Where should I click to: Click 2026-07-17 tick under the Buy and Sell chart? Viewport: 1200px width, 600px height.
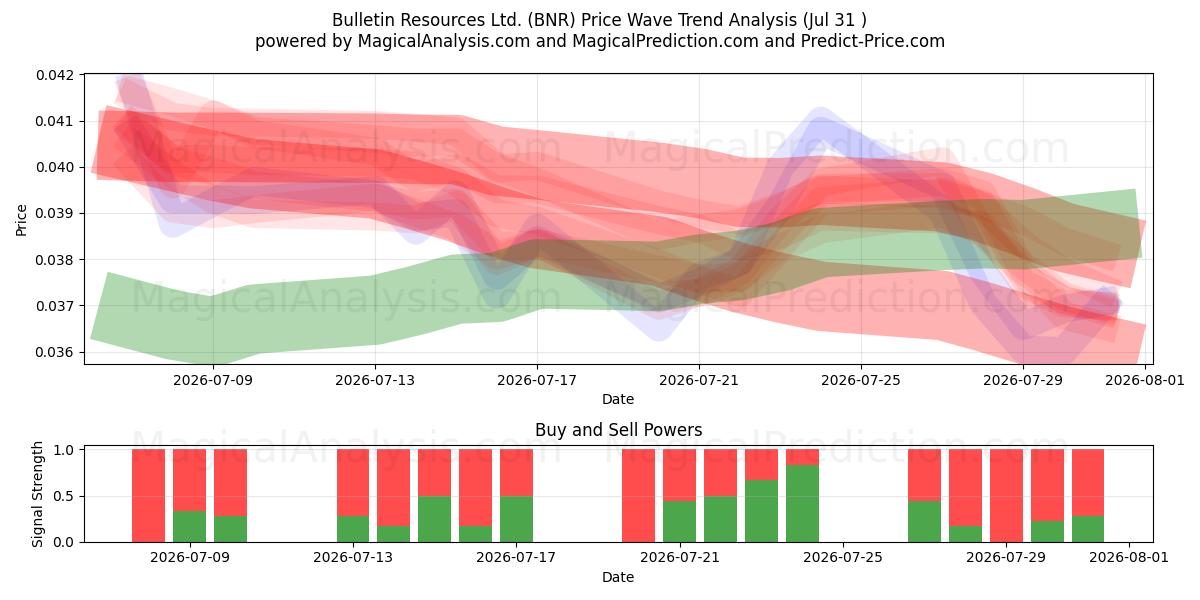516,558
